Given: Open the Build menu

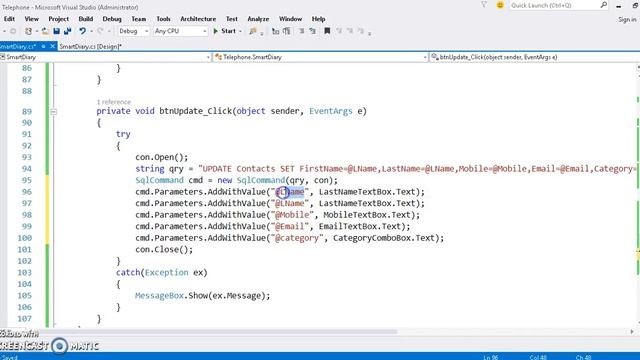Looking at the screenshot, I should (86, 19).
